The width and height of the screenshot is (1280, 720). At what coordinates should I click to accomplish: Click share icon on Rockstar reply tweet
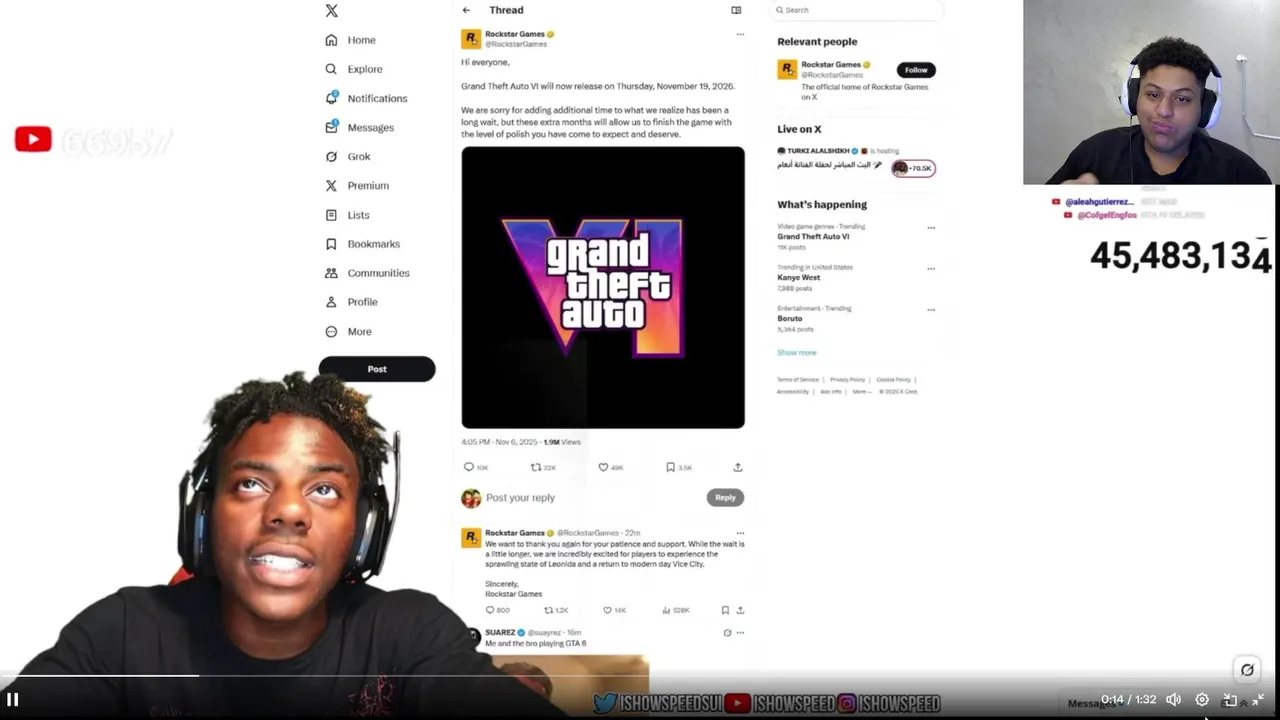(740, 610)
